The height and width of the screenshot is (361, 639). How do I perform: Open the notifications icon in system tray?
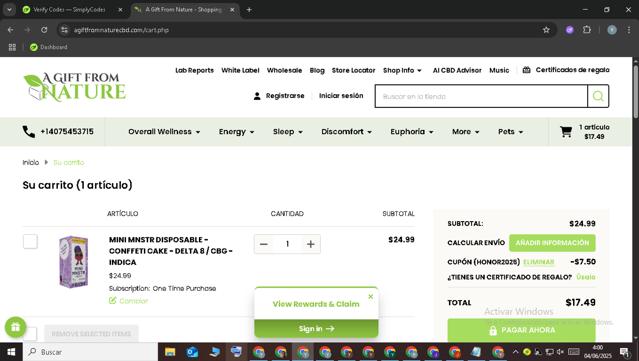(x=624, y=352)
